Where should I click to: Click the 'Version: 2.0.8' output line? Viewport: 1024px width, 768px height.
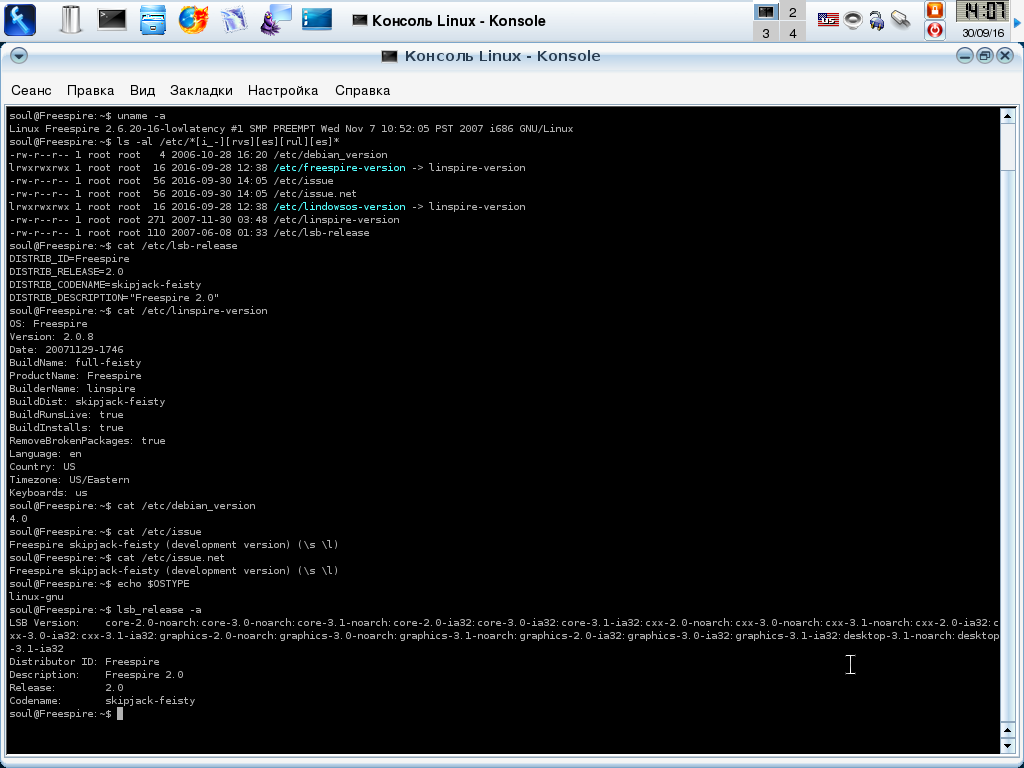(51, 337)
